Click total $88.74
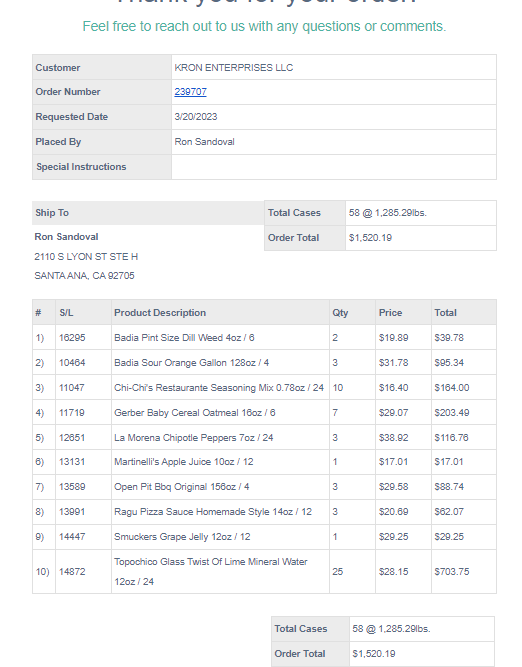Viewport: 522px width, 667px height. click(x=449, y=487)
